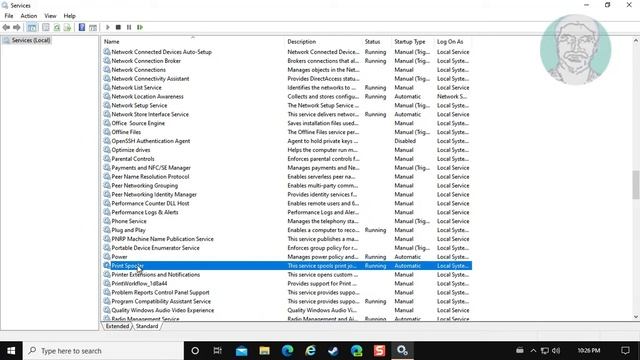Click the scroll down arrow of services list

636,317
